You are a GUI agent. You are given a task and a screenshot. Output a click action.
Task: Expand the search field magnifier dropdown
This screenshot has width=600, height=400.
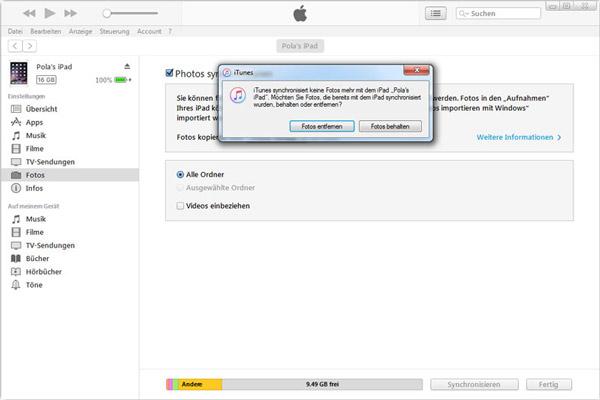463,14
